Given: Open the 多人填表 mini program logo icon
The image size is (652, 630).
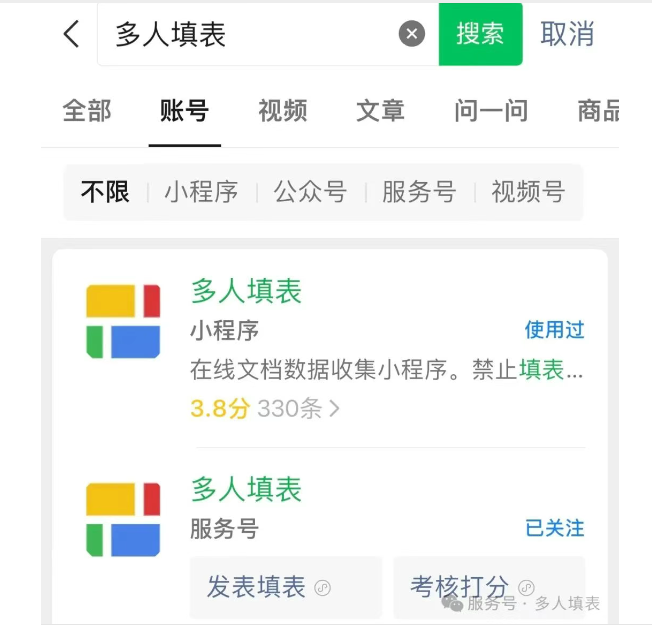Looking at the screenshot, I should [123, 321].
